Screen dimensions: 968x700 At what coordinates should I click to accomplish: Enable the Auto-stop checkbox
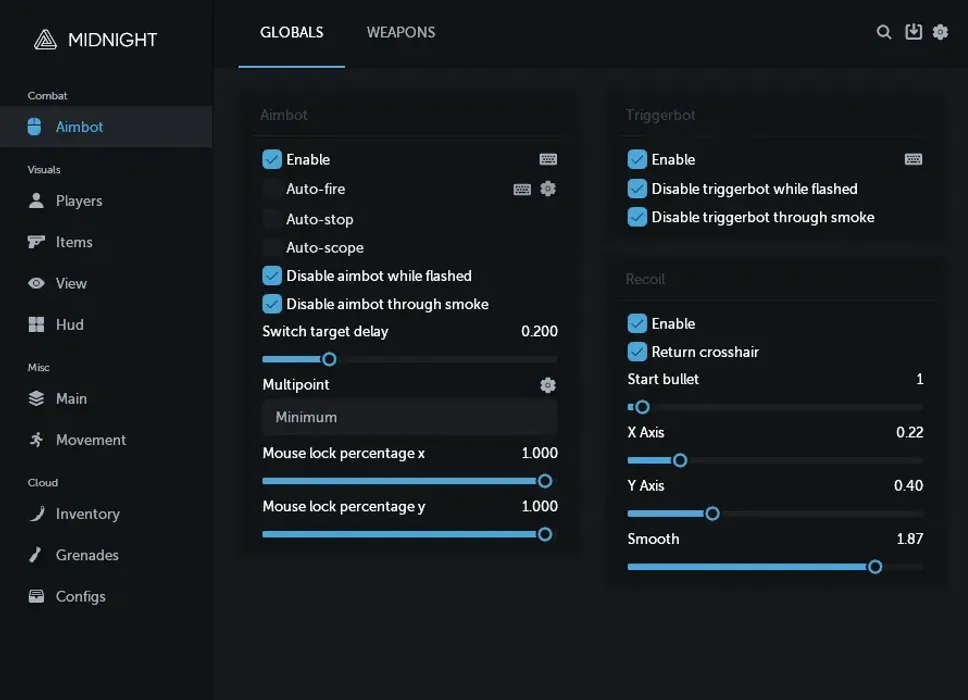(272, 219)
